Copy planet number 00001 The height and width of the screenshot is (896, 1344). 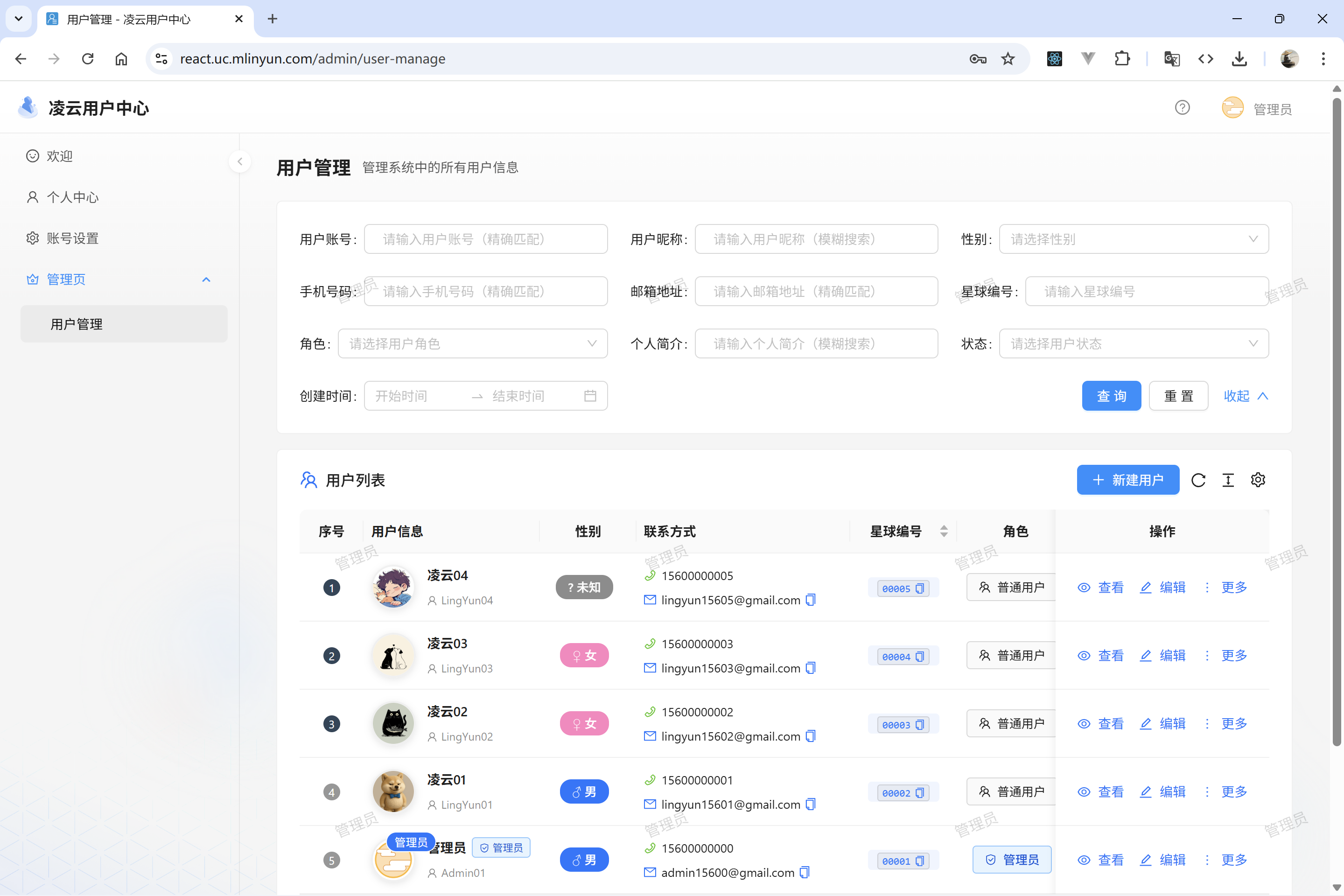(919, 860)
